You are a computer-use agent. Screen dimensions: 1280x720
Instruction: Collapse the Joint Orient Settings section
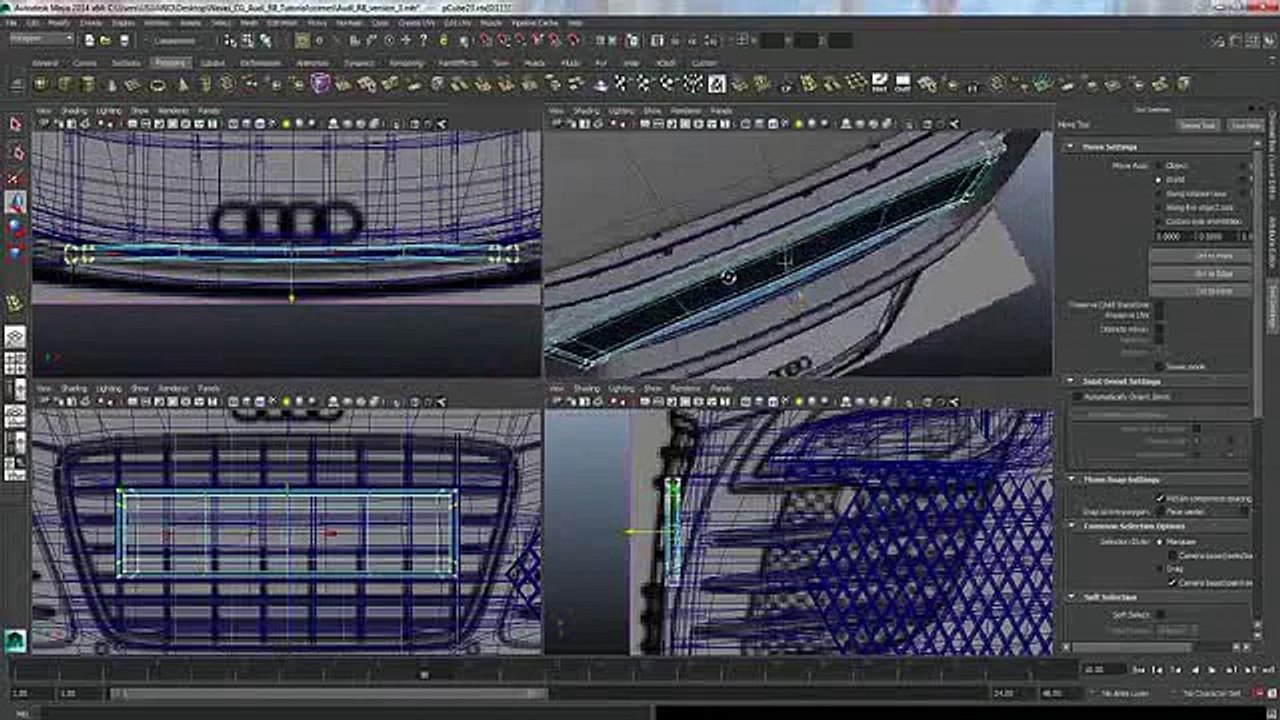(1070, 381)
